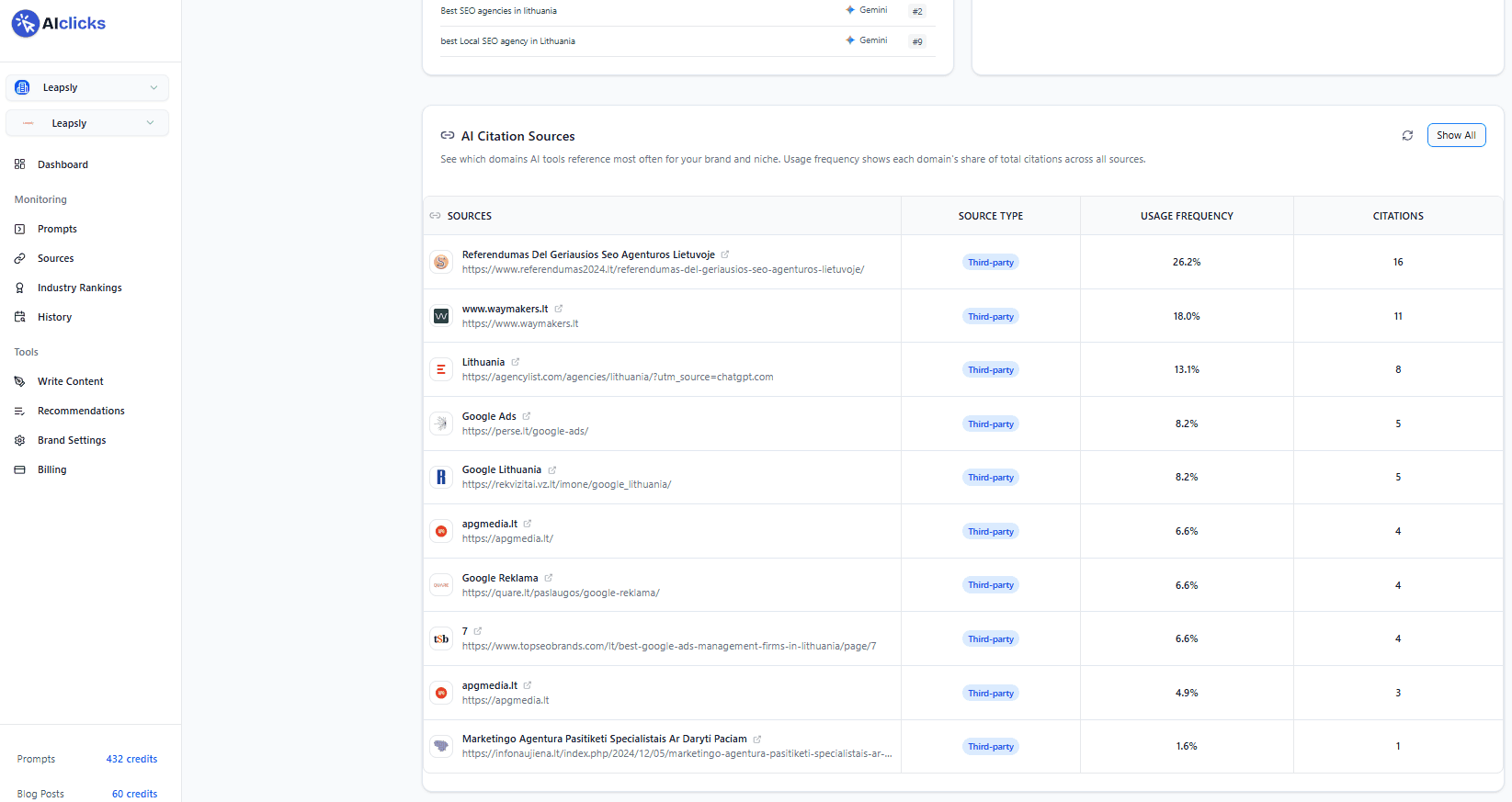Viewport: 1512px width, 802px height.
Task: Click the 13.1% usage frequency value
Action: click(x=1187, y=369)
